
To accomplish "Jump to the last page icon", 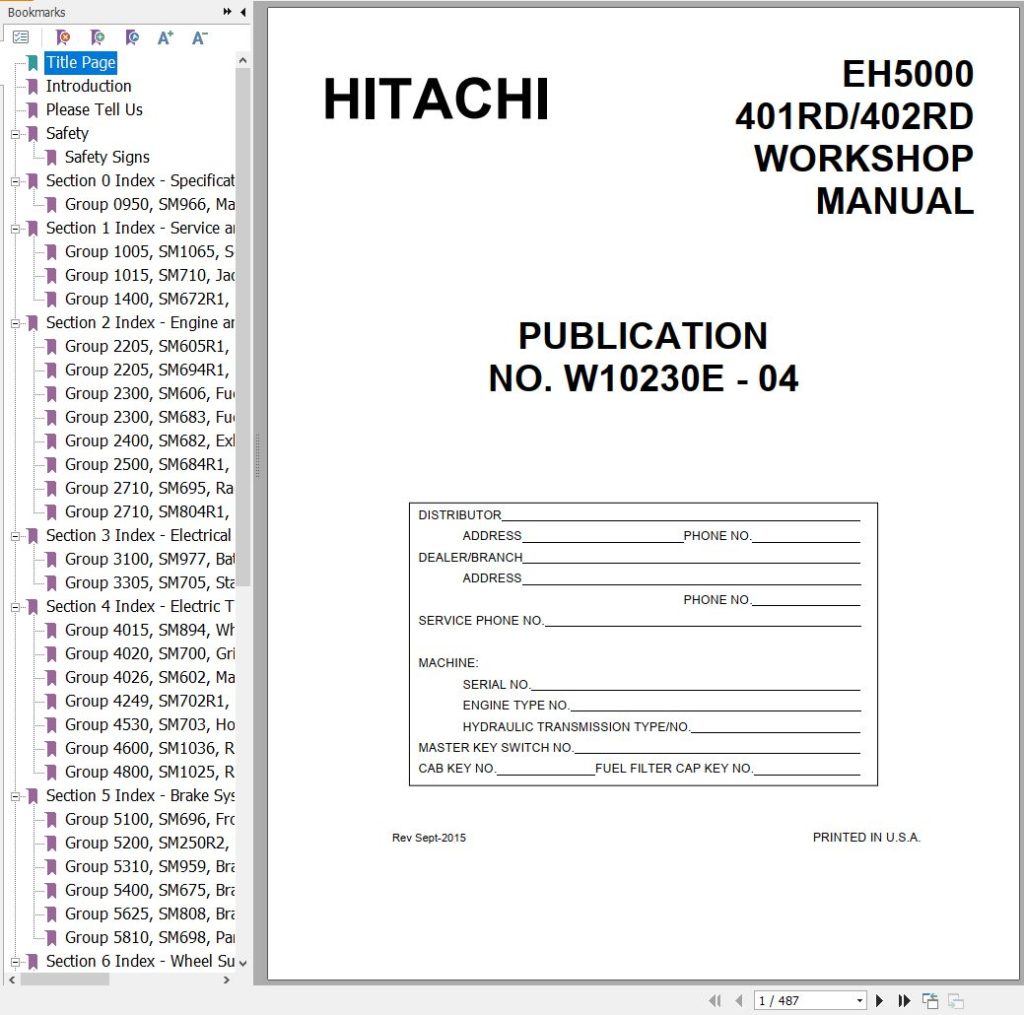I will [x=905, y=1000].
